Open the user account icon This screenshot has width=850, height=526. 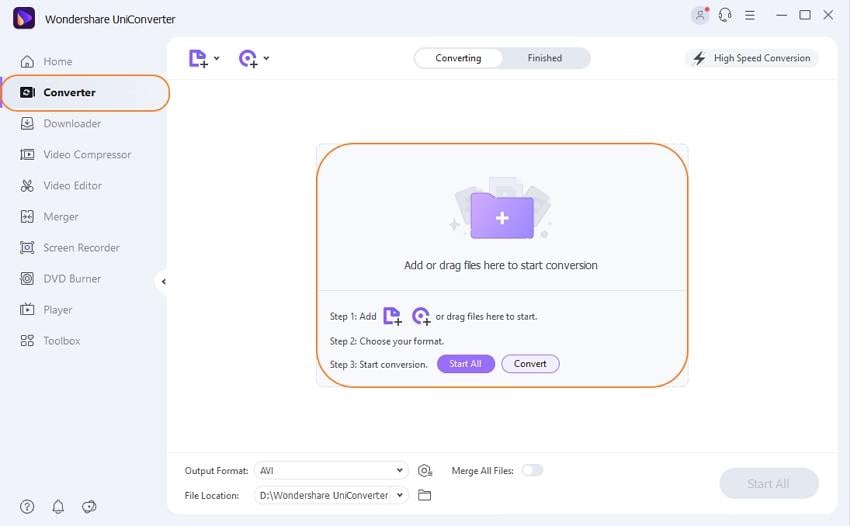click(x=700, y=15)
